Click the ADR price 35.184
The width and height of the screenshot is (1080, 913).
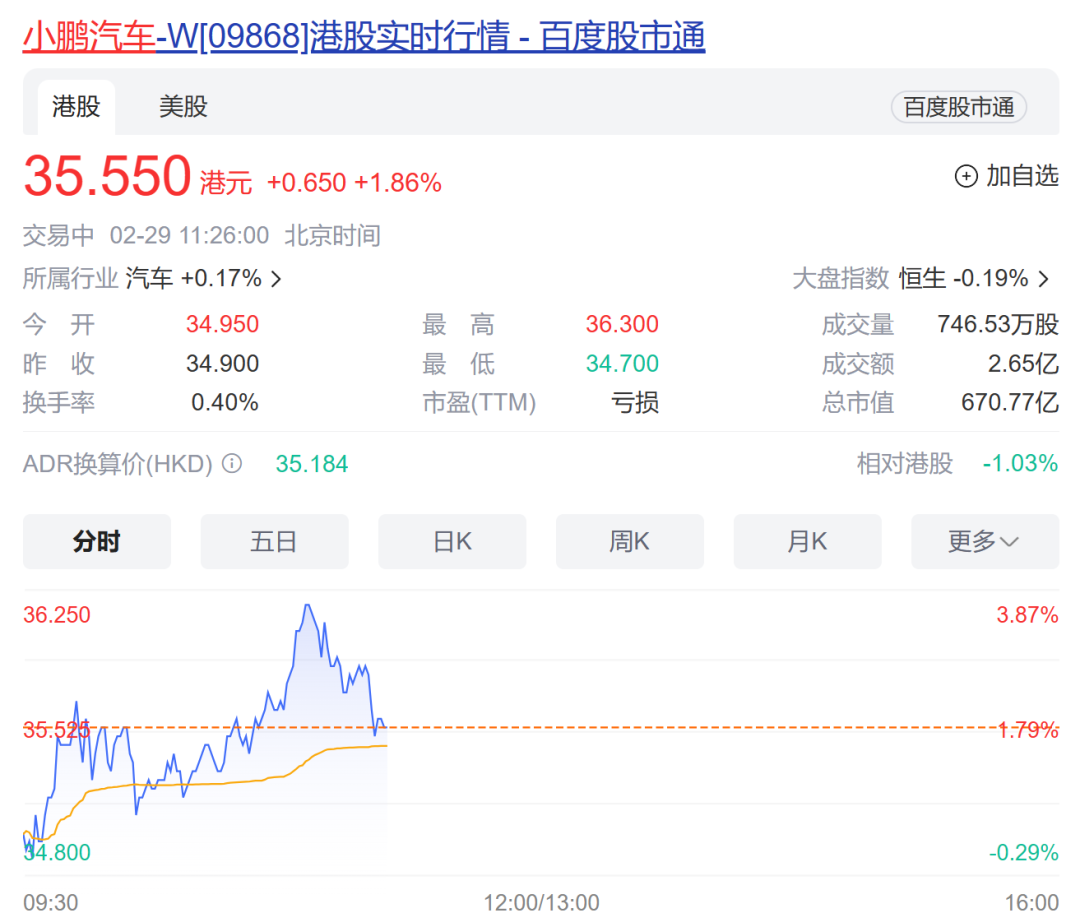click(312, 464)
